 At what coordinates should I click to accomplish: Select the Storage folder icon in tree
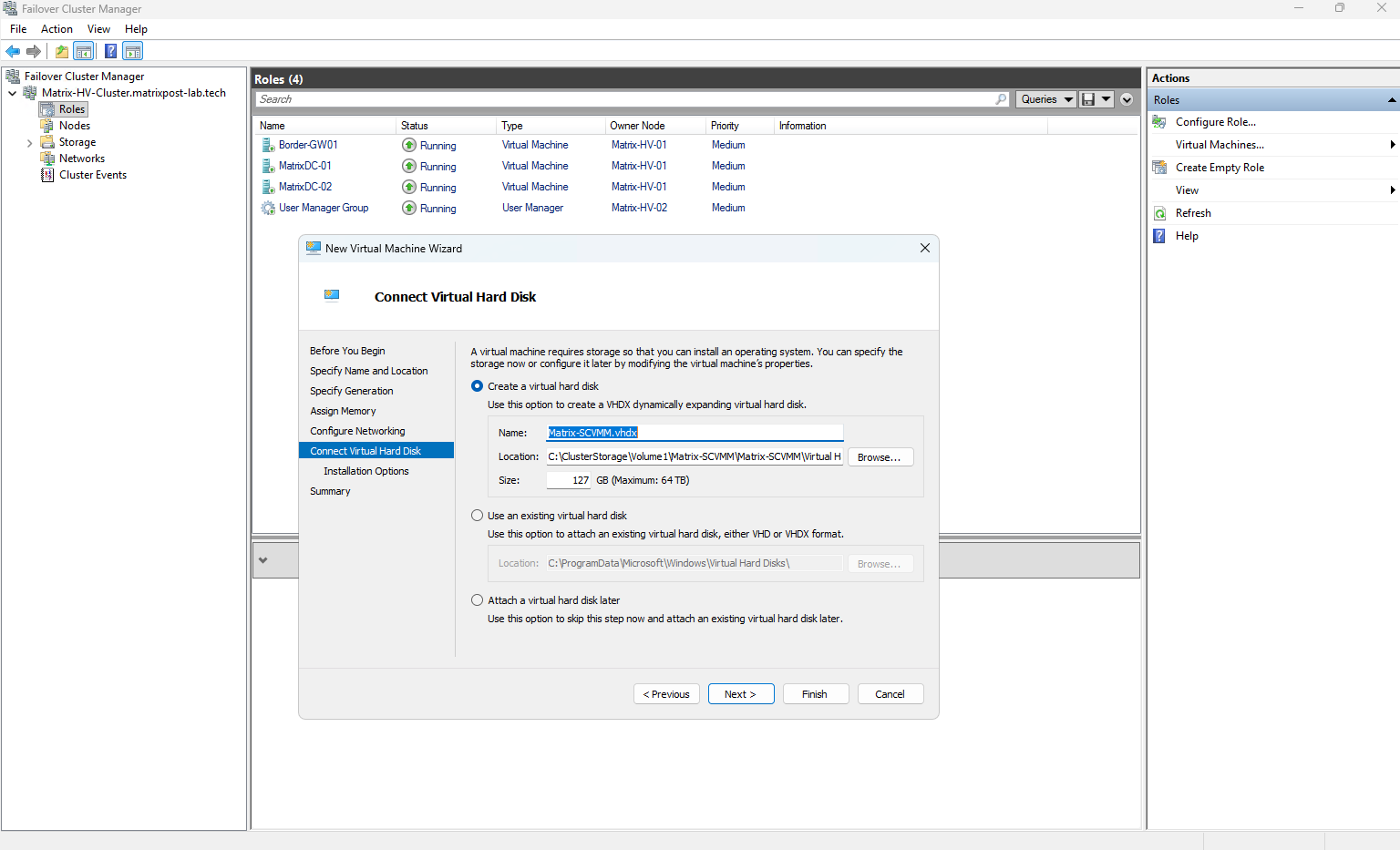[47, 142]
